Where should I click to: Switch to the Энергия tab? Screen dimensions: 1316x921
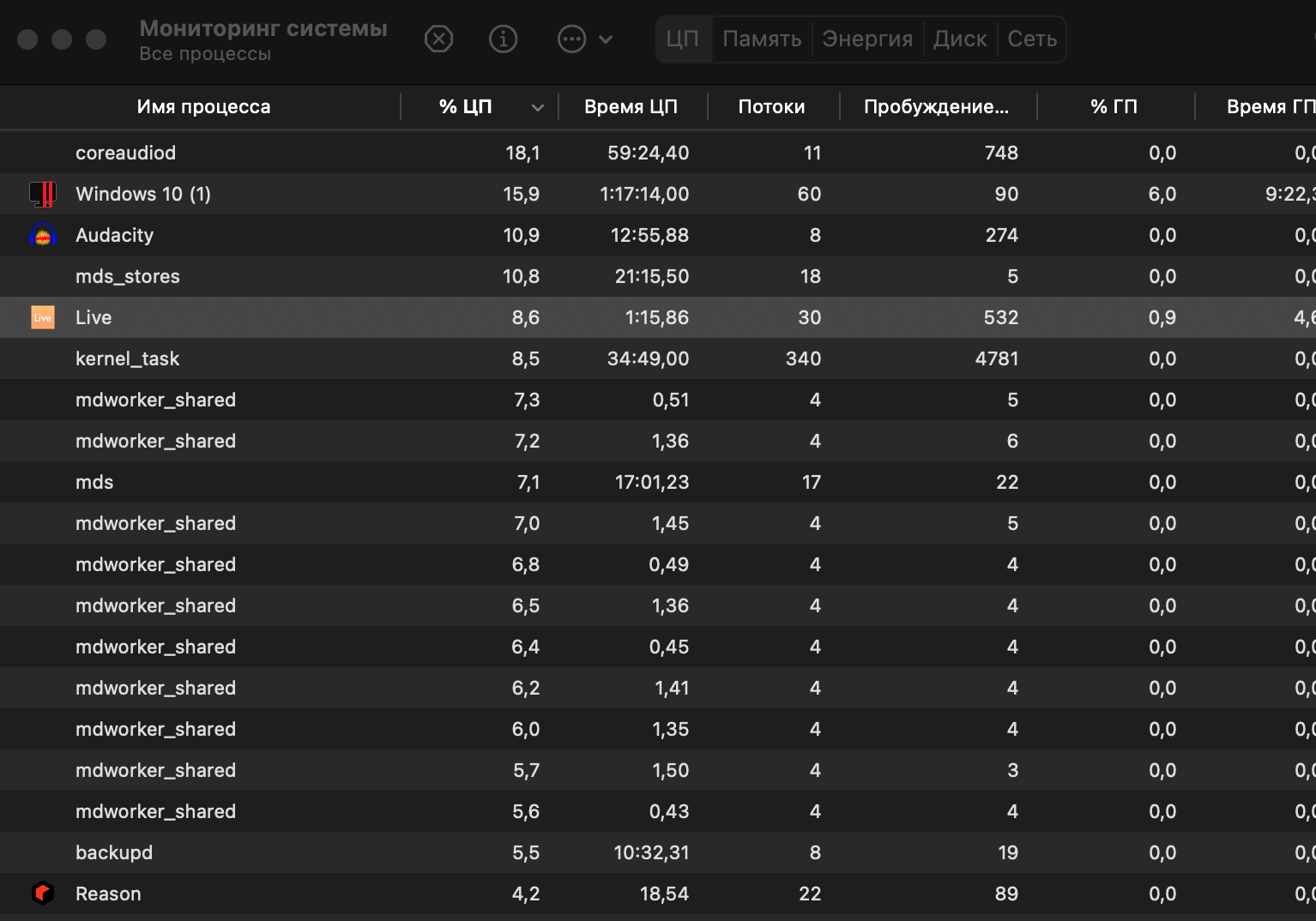[867, 39]
